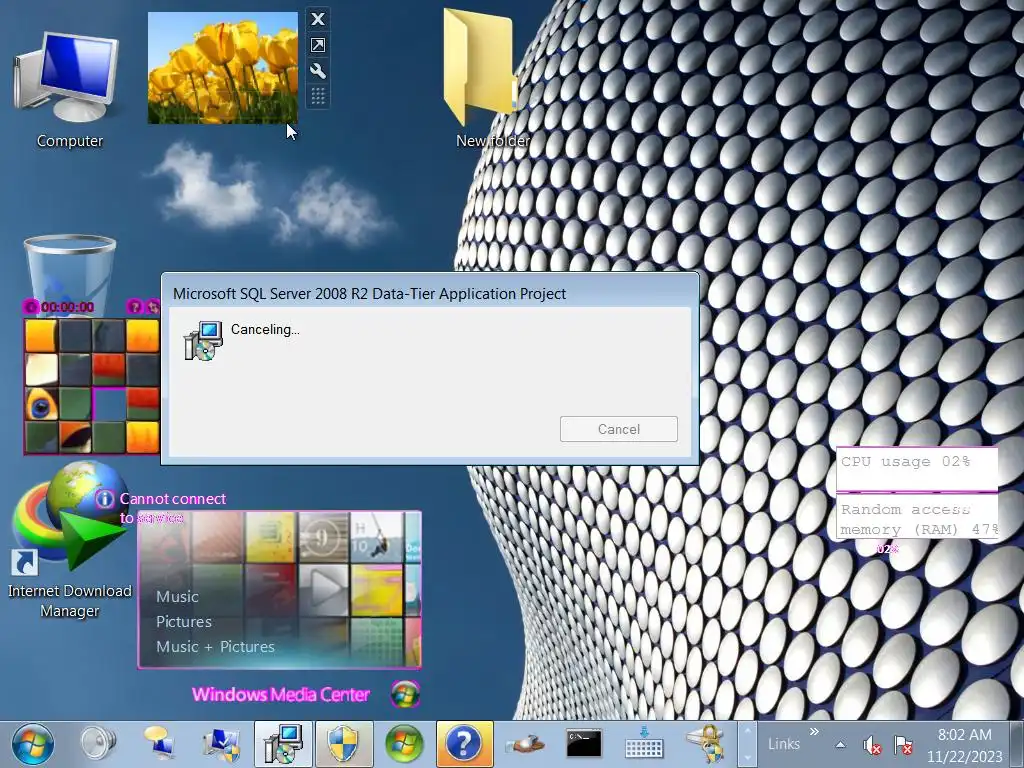
Task: Click the play tile in Media Center gadget
Action: pos(325,590)
